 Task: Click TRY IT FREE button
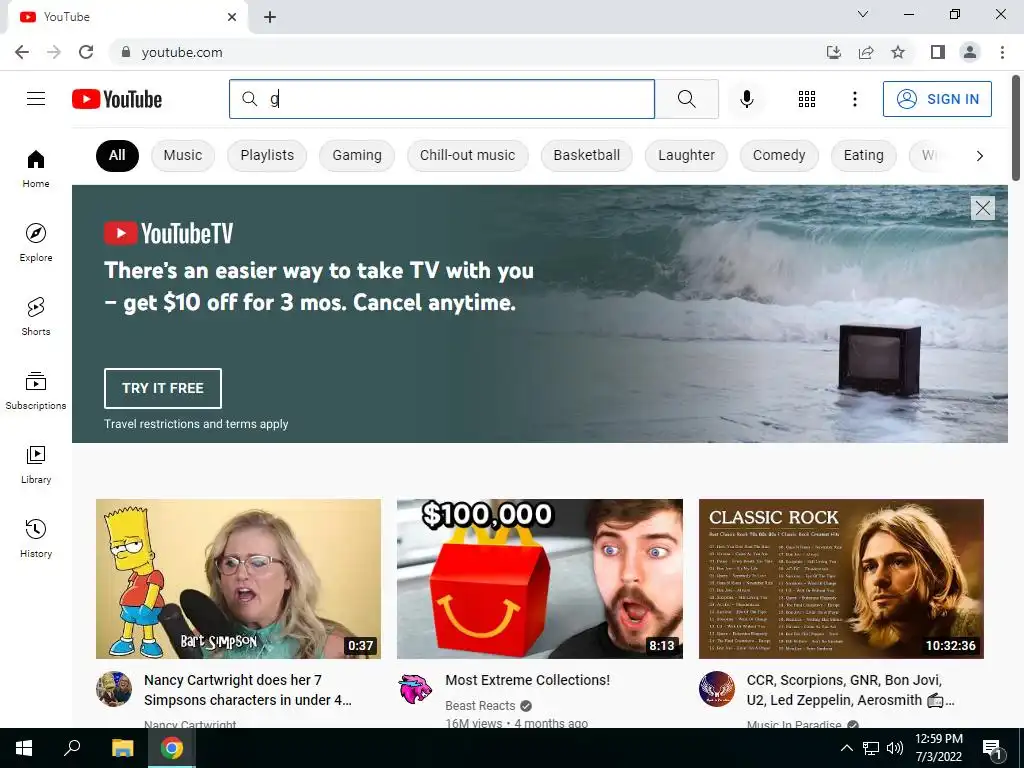pos(163,388)
